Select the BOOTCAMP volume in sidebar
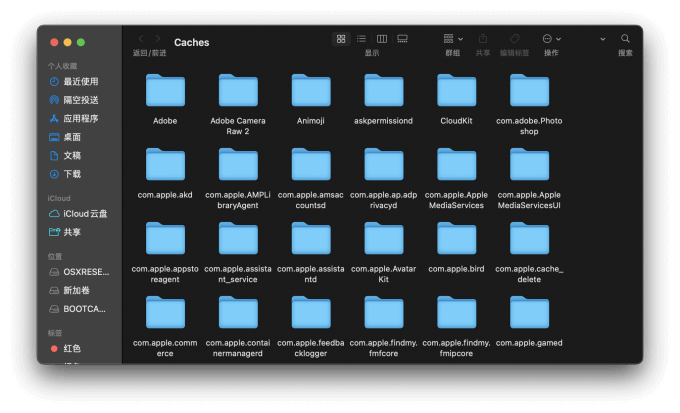 84,309
